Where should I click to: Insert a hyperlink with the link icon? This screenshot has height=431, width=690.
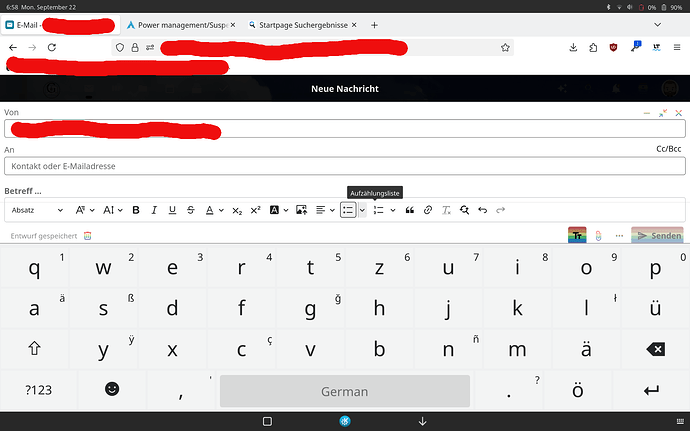pos(428,210)
